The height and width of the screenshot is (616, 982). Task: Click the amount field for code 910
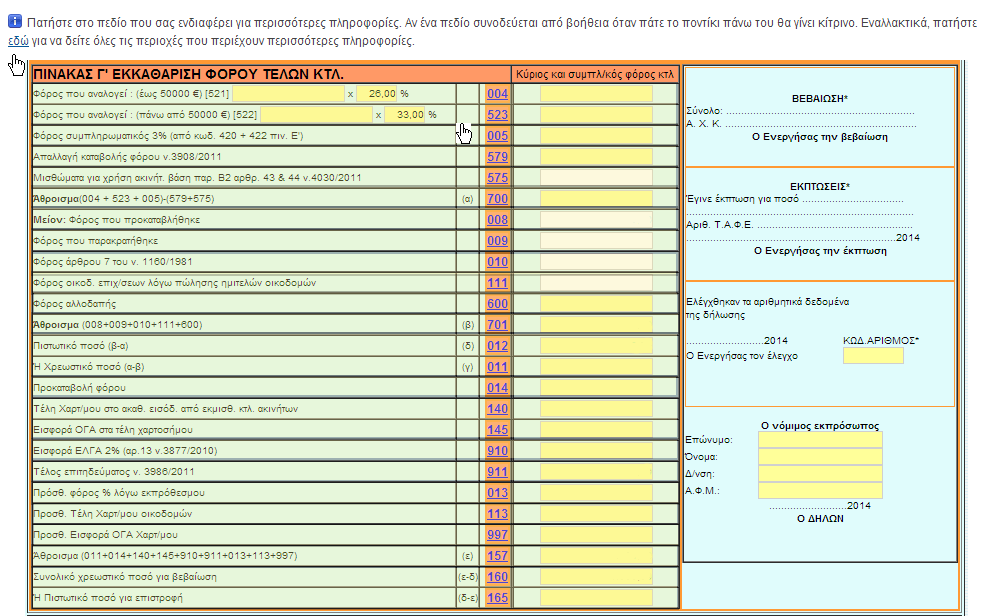coord(596,451)
